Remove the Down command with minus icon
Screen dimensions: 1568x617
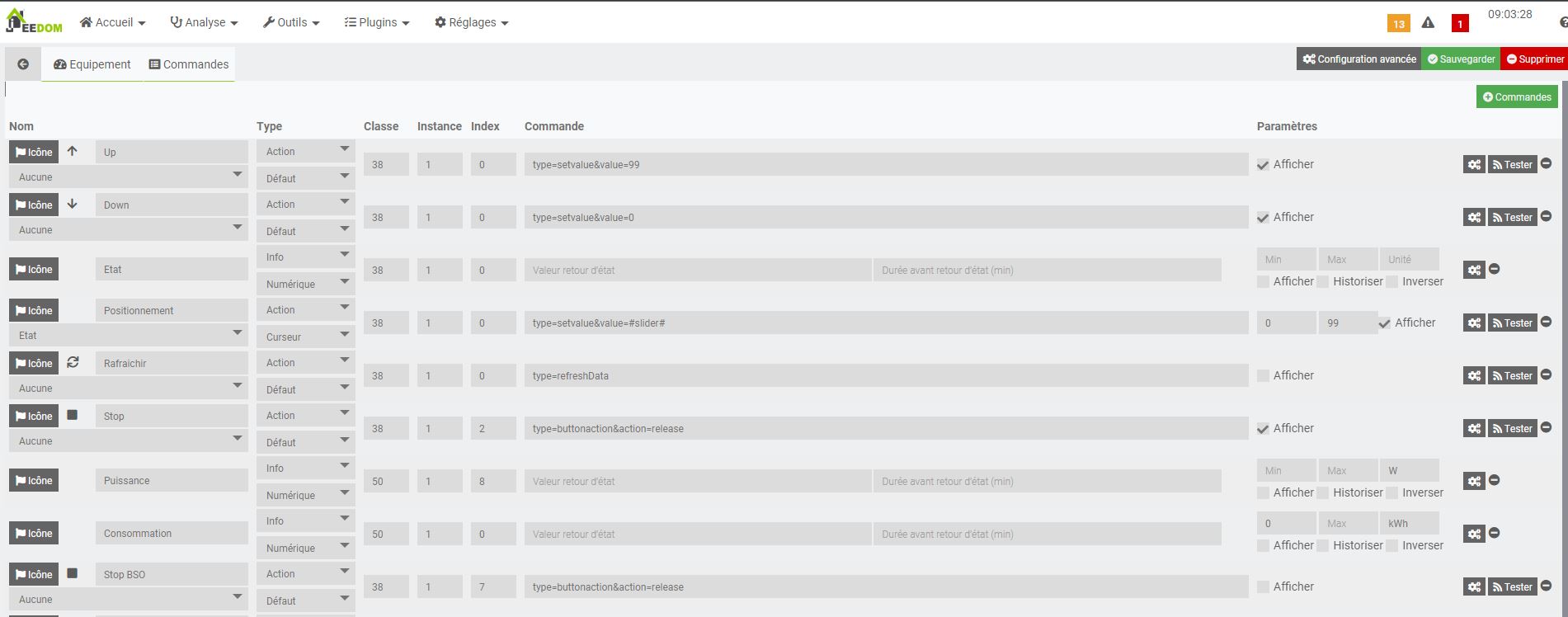pos(1546,217)
